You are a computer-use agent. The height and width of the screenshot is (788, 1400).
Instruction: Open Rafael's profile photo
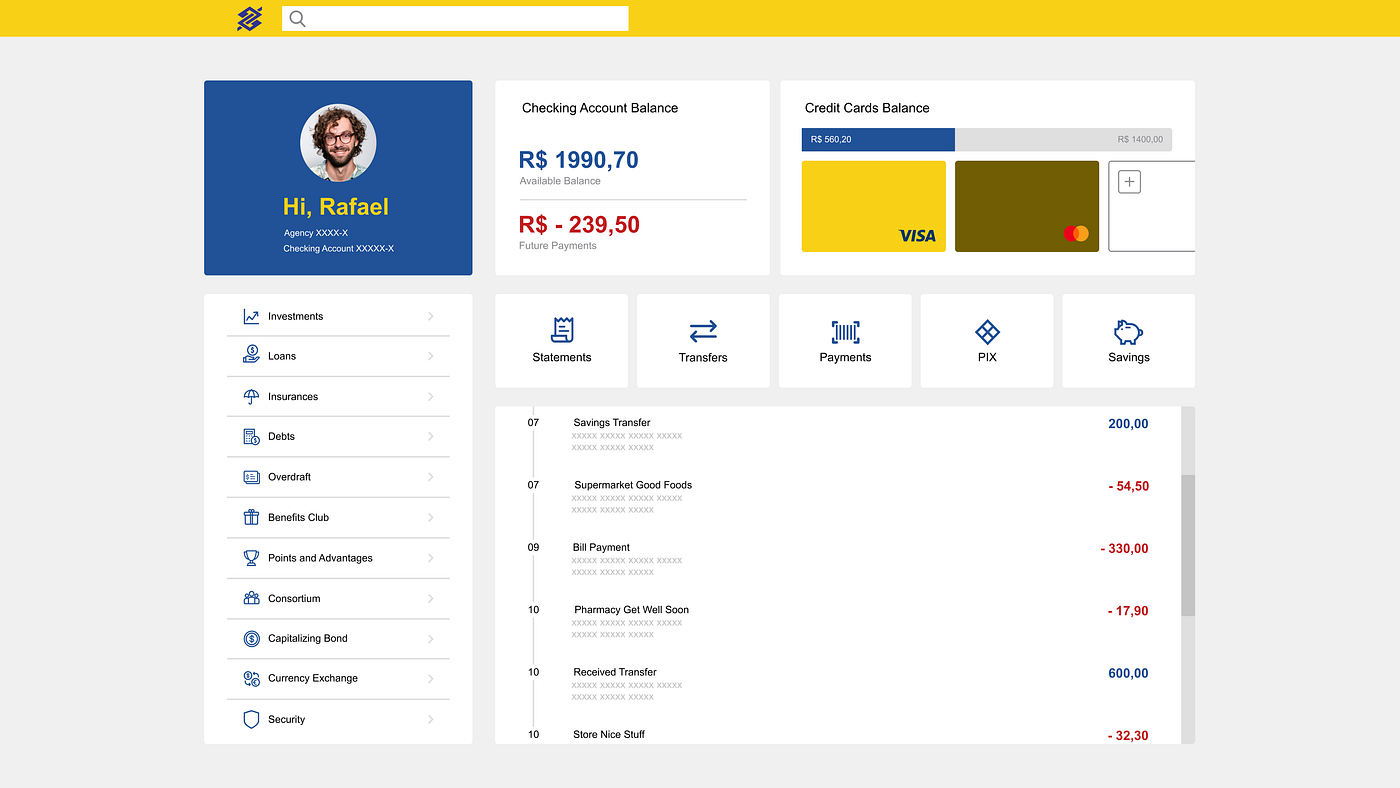(x=338, y=142)
